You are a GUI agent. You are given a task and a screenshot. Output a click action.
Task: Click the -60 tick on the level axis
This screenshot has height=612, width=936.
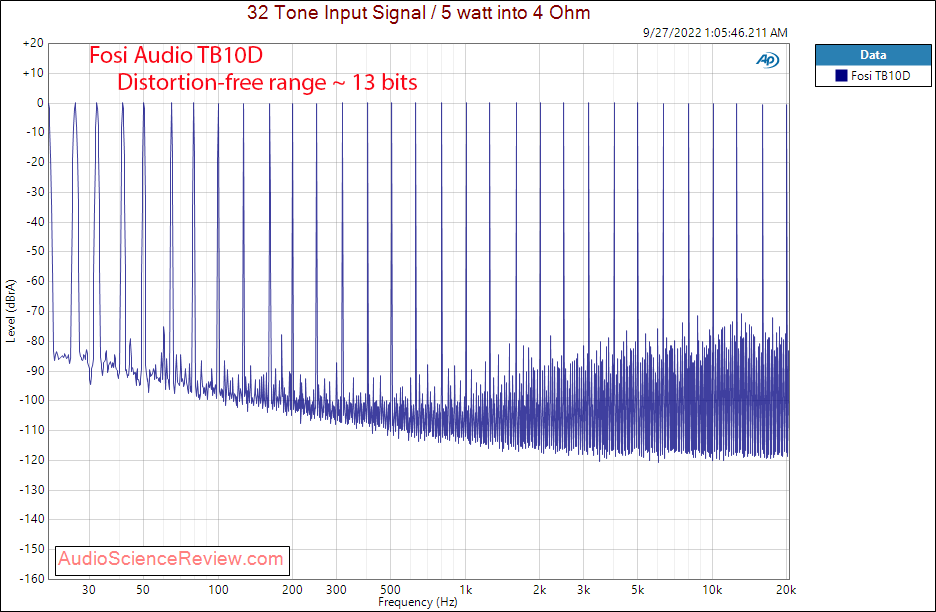tap(35, 281)
